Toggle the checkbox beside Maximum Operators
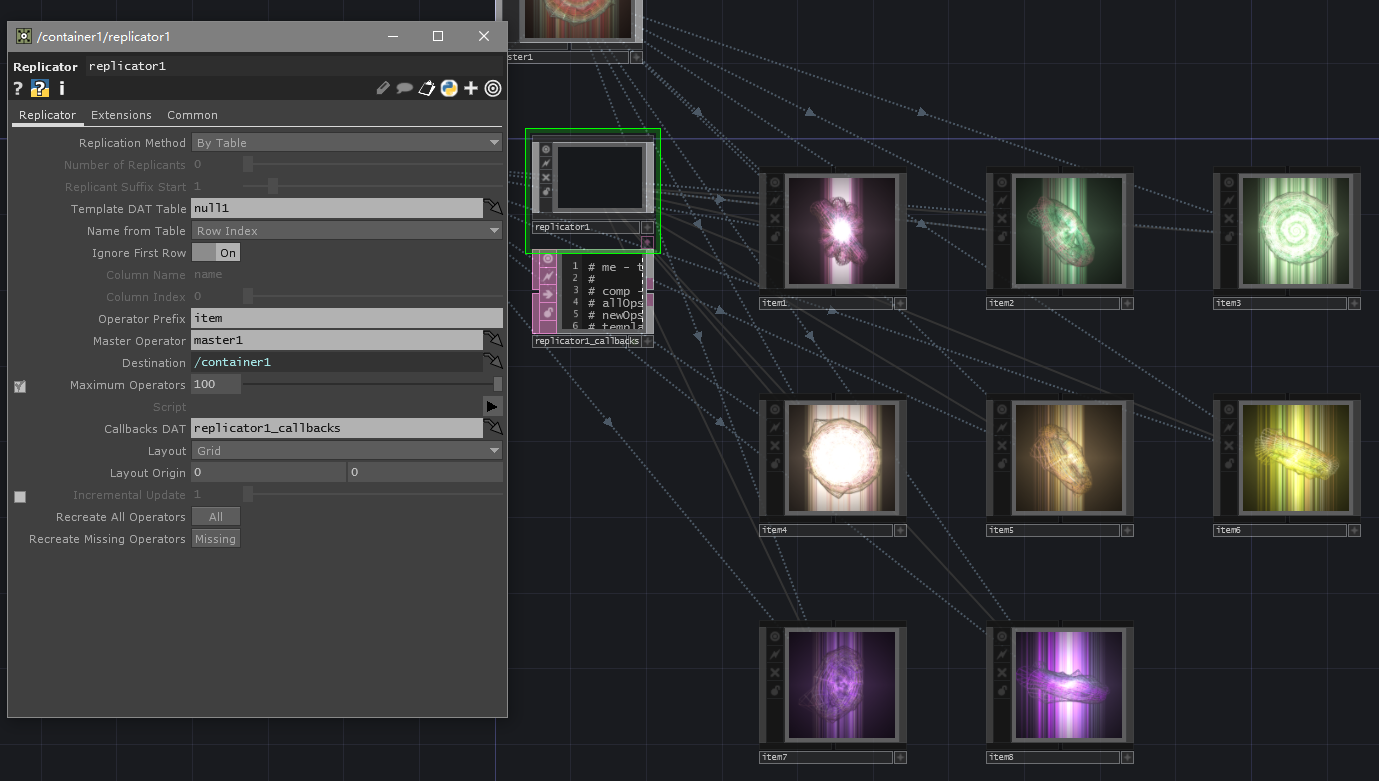The height and width of the screenshot is (781, 1379). click(x=19, y=385)
